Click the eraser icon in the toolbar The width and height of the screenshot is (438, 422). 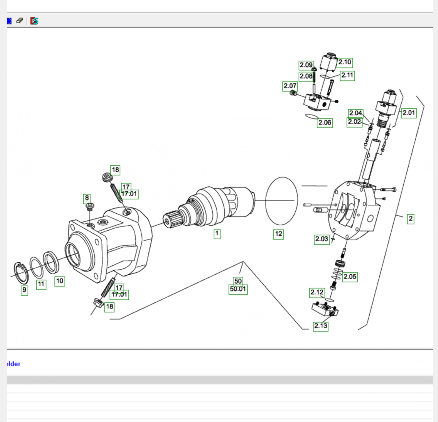coord(20,21)
